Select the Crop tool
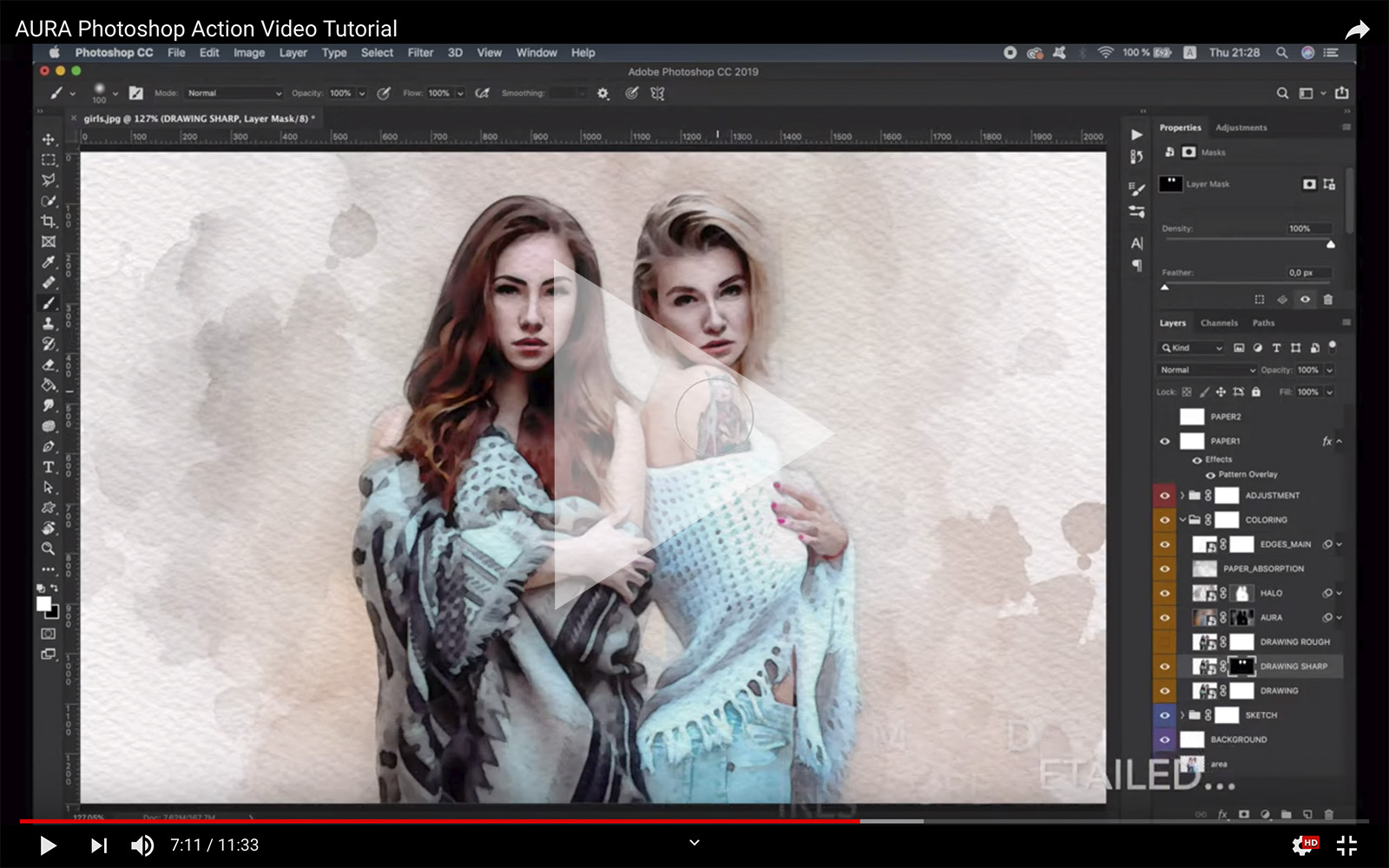The image size is (1389, 868). [x=49, y=221]
